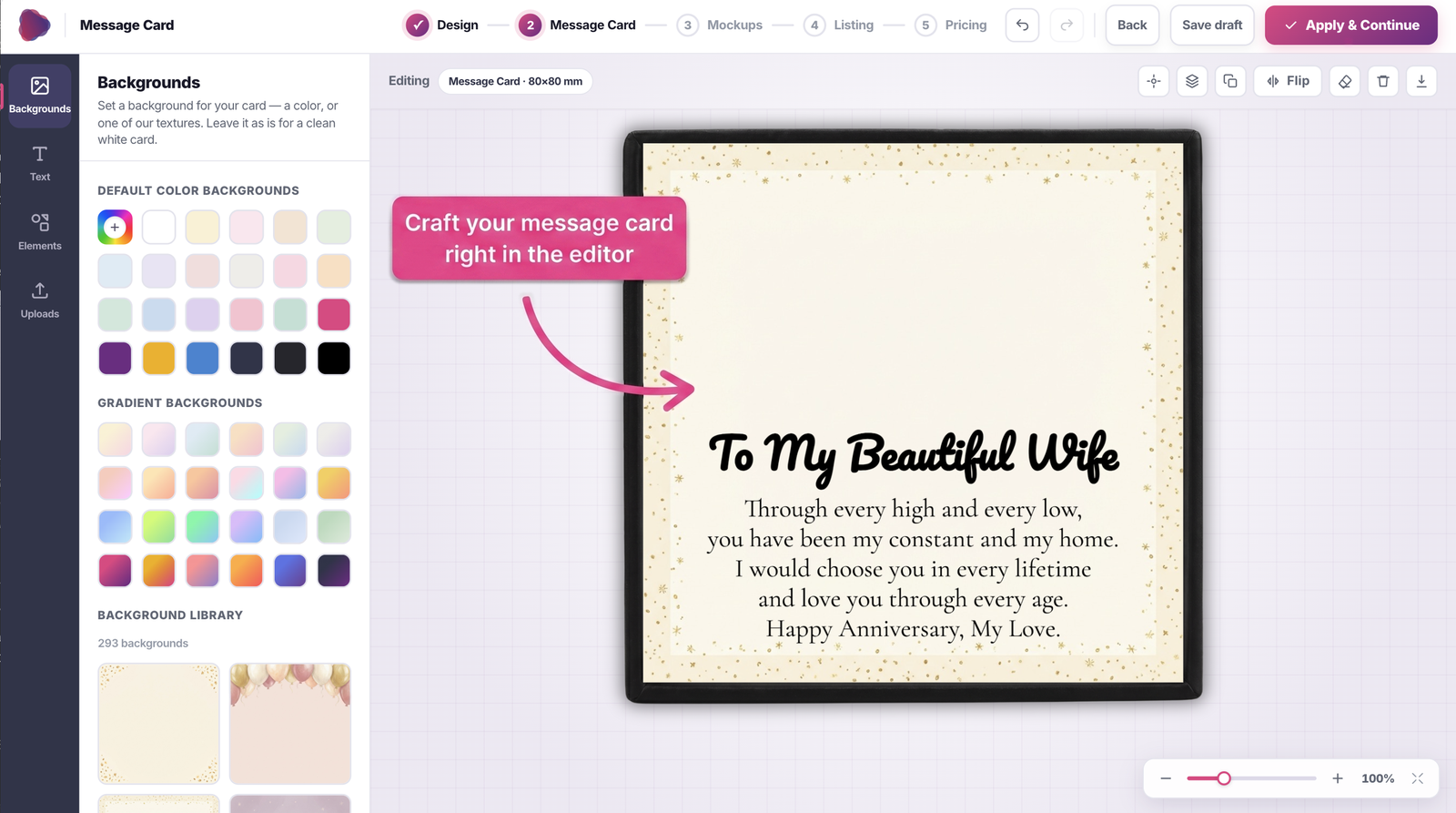Select the Message Card step
The image size is (1456, 813).
coord(577,25)
